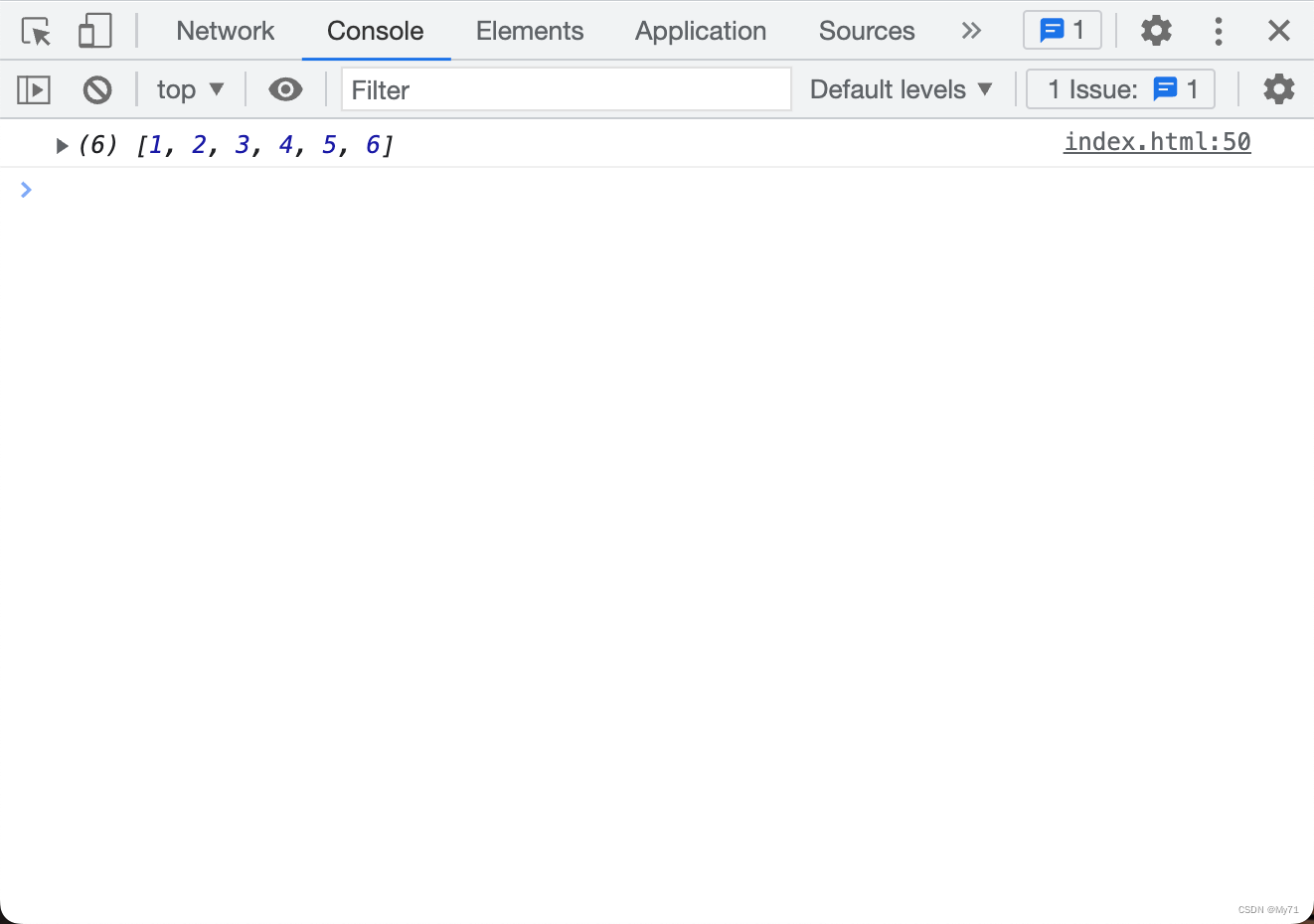The width and height of the screenshot is (1314, 924).
Task: Open DevTools settings gear in the tab bar
Action: point(1156,31)
